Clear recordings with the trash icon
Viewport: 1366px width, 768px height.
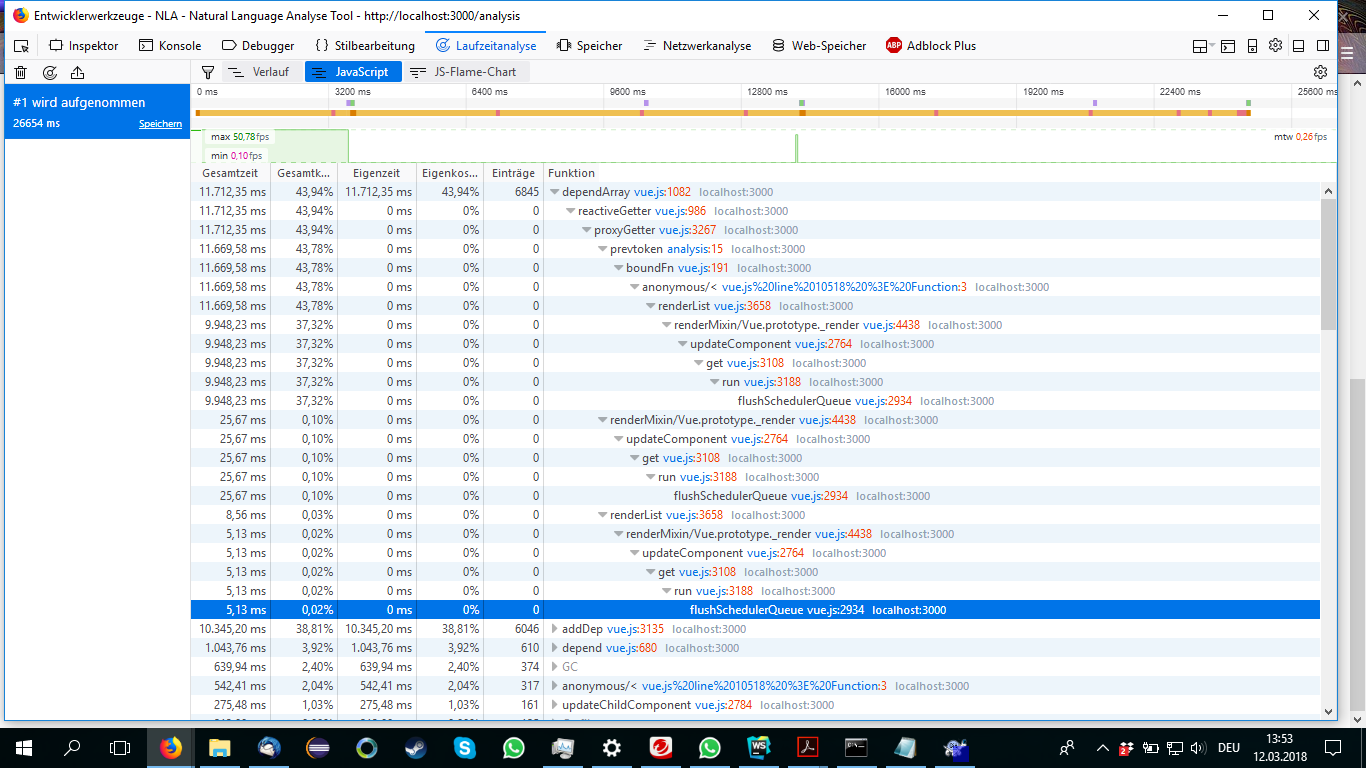[18, 72]
